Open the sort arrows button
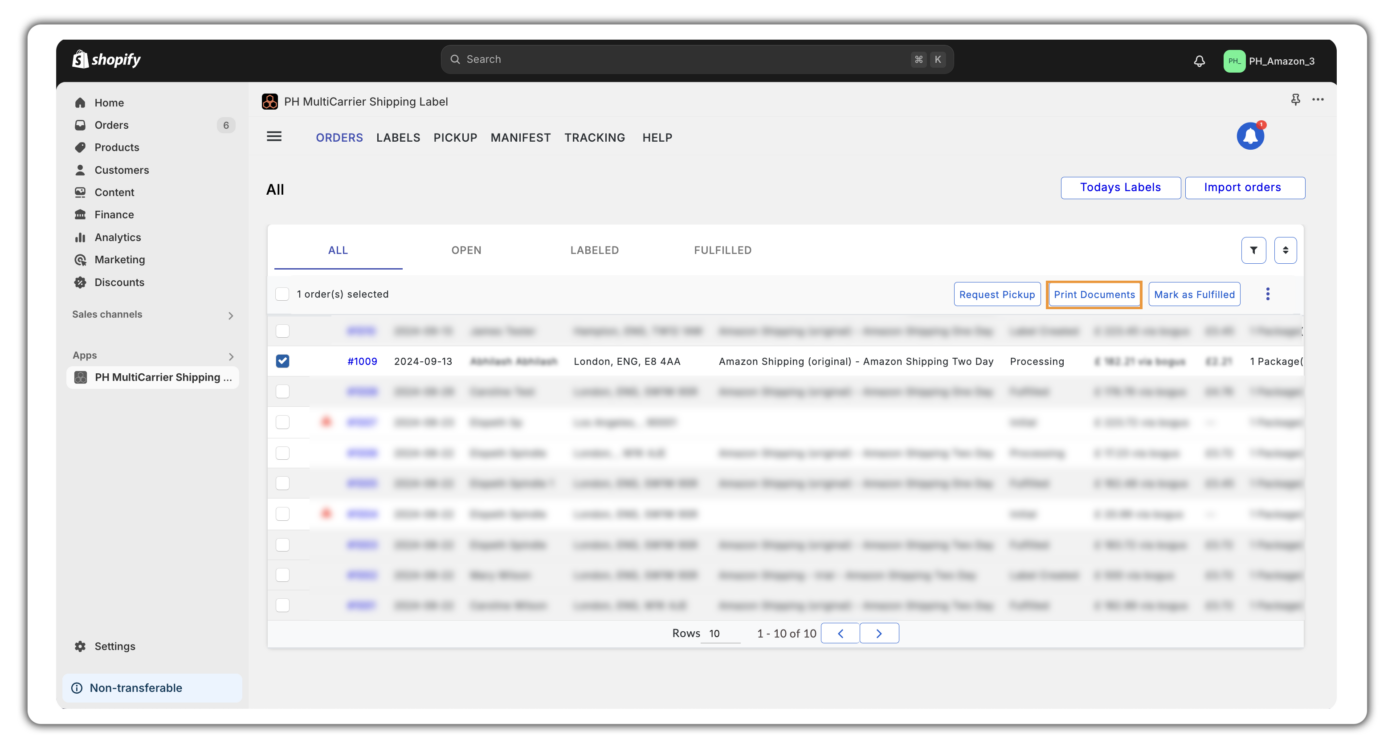 pos(1285,251)
